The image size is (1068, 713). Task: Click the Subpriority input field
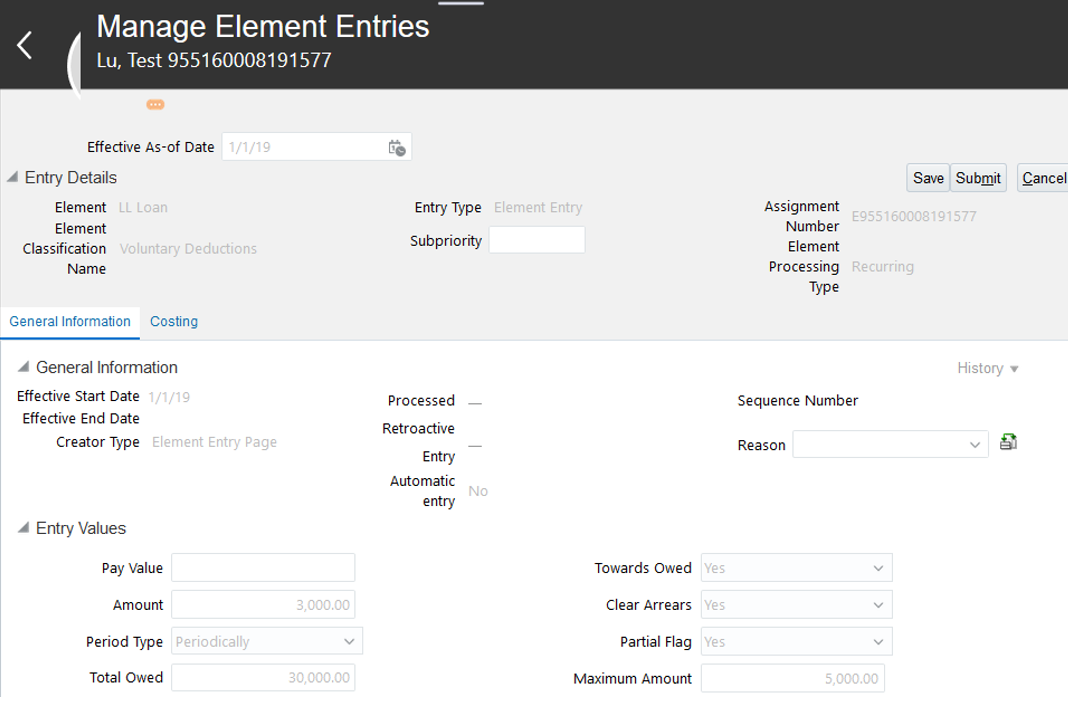coord(537,240)
